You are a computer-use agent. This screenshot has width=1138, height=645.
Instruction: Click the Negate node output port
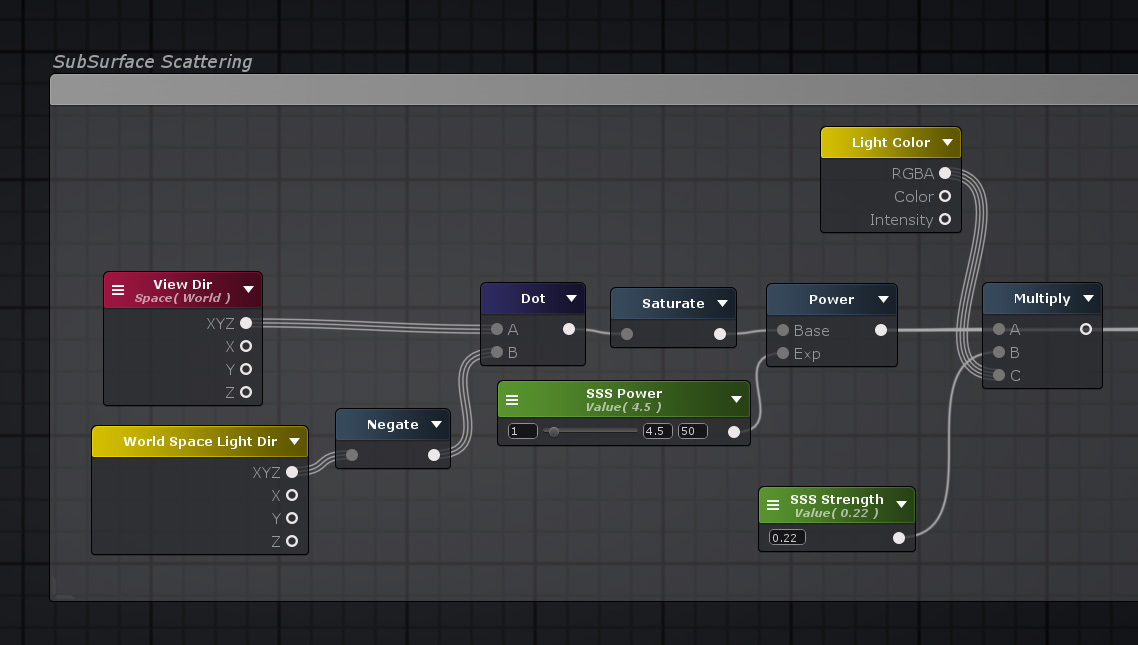pos(434,455)
